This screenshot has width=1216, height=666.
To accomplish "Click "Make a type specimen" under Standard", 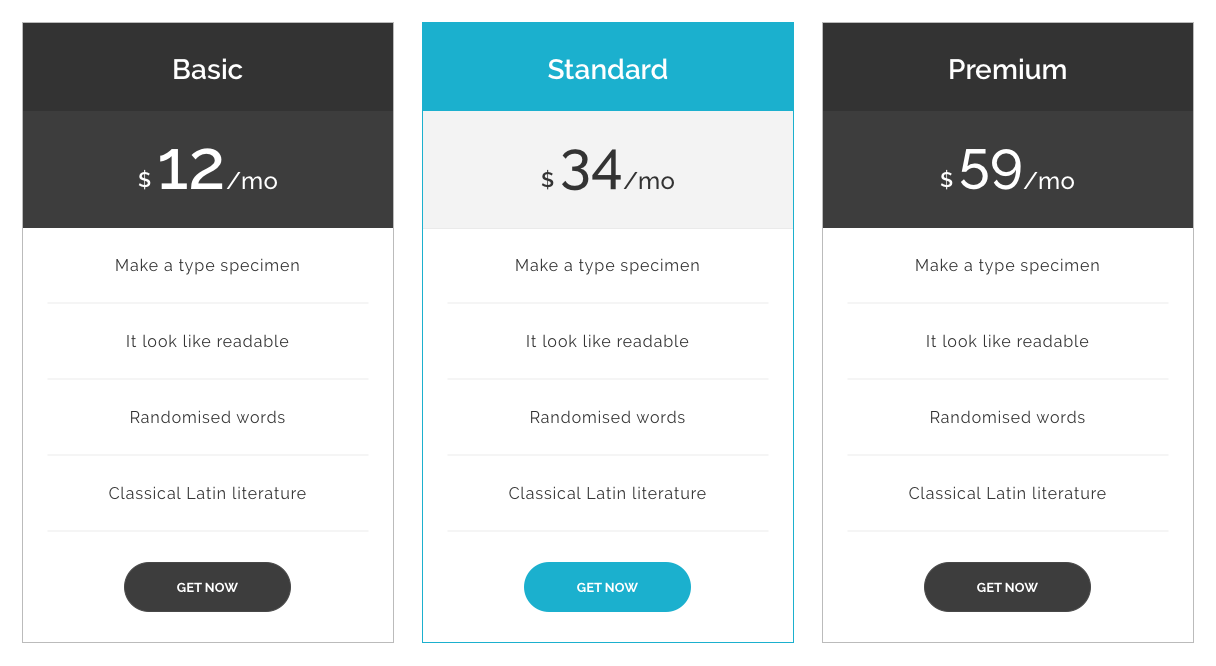I will coord(608,265).
